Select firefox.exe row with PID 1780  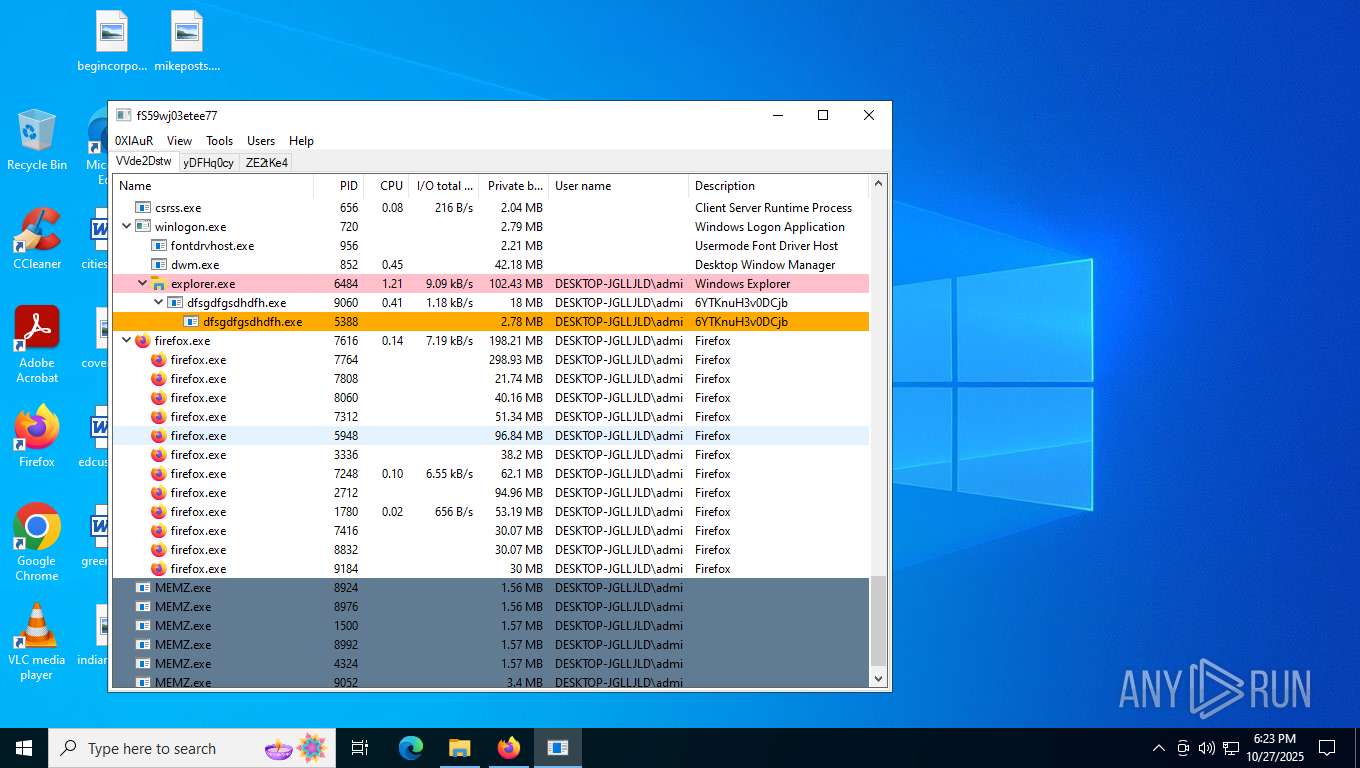click(x=491, y=512)
